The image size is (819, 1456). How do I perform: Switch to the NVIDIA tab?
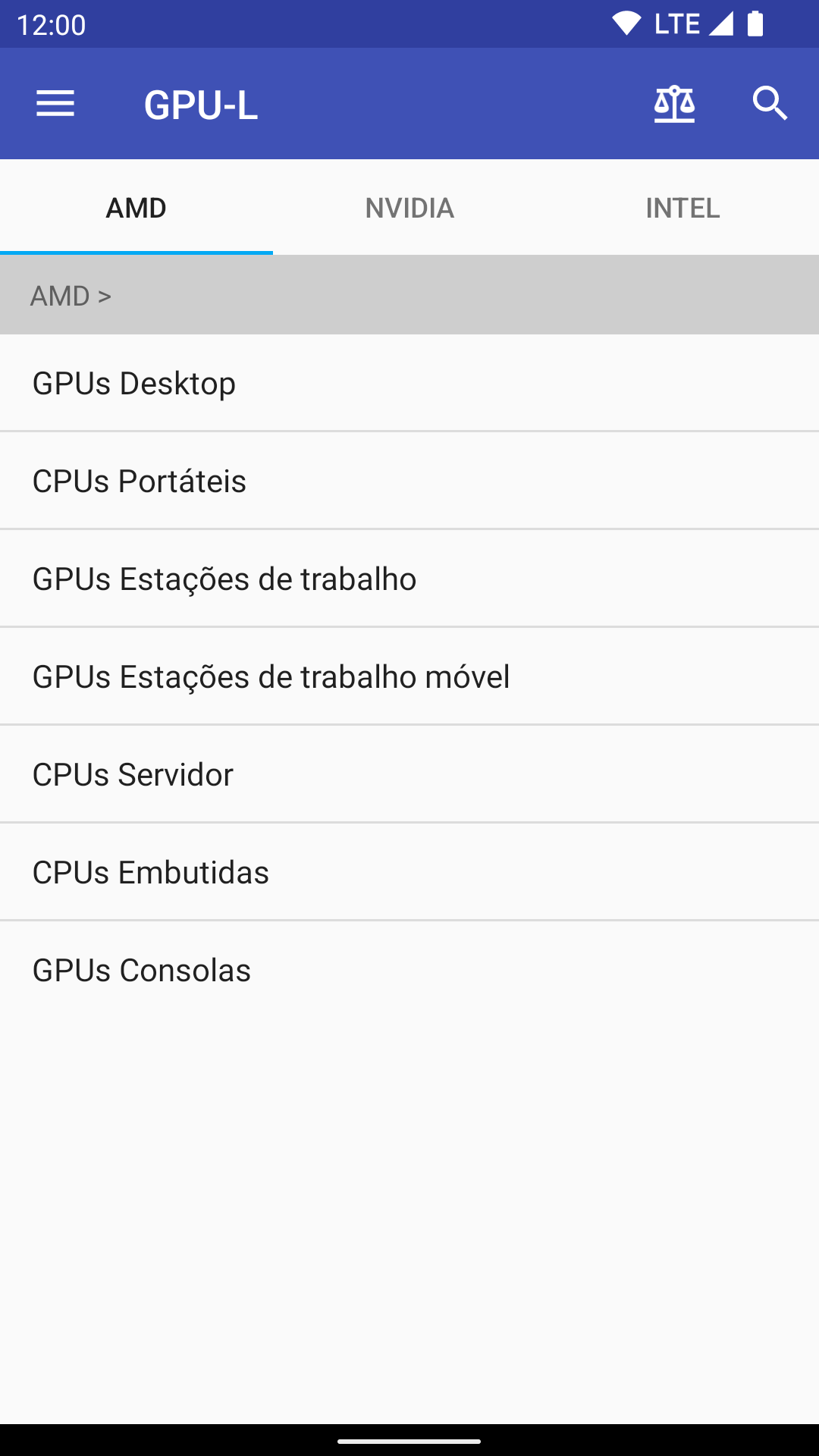point(409,208)
